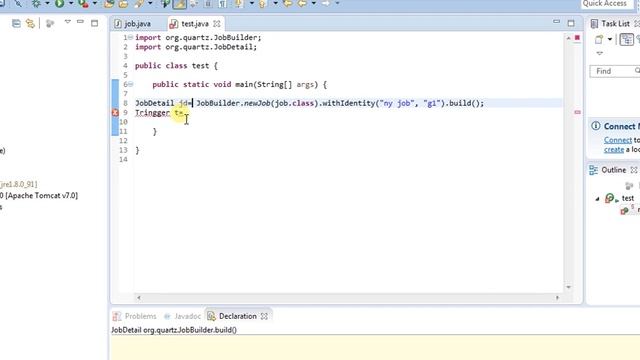Open Task List view menu triangle
Image resolution: width=640 pixels, height=360 pixels.
click(x=600, y=53)
